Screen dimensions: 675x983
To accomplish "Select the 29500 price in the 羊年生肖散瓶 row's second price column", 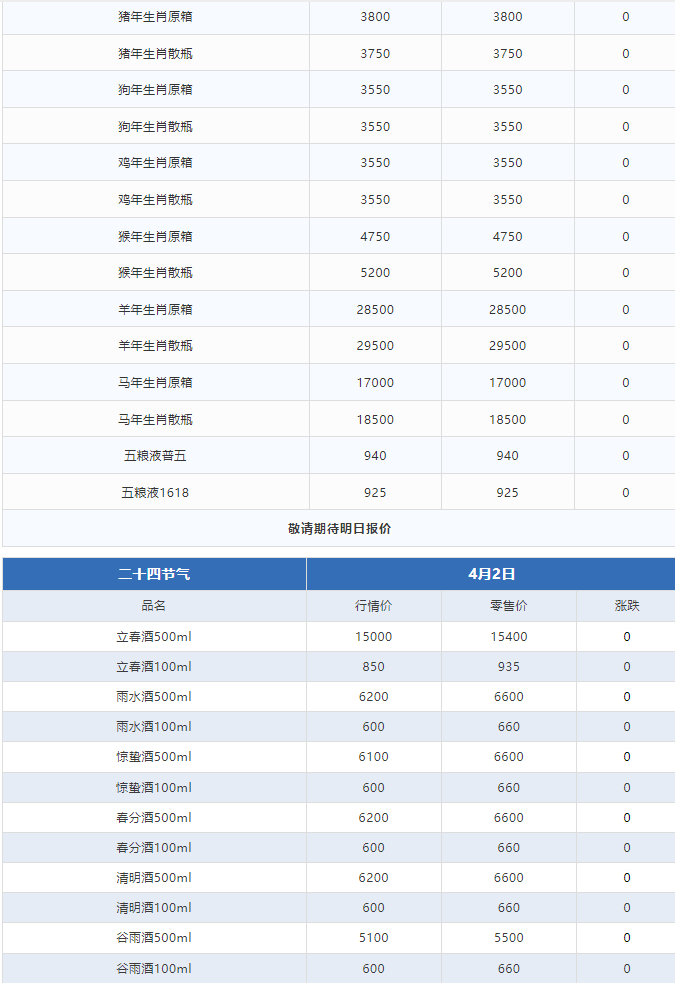I will (x=508, y=346).
